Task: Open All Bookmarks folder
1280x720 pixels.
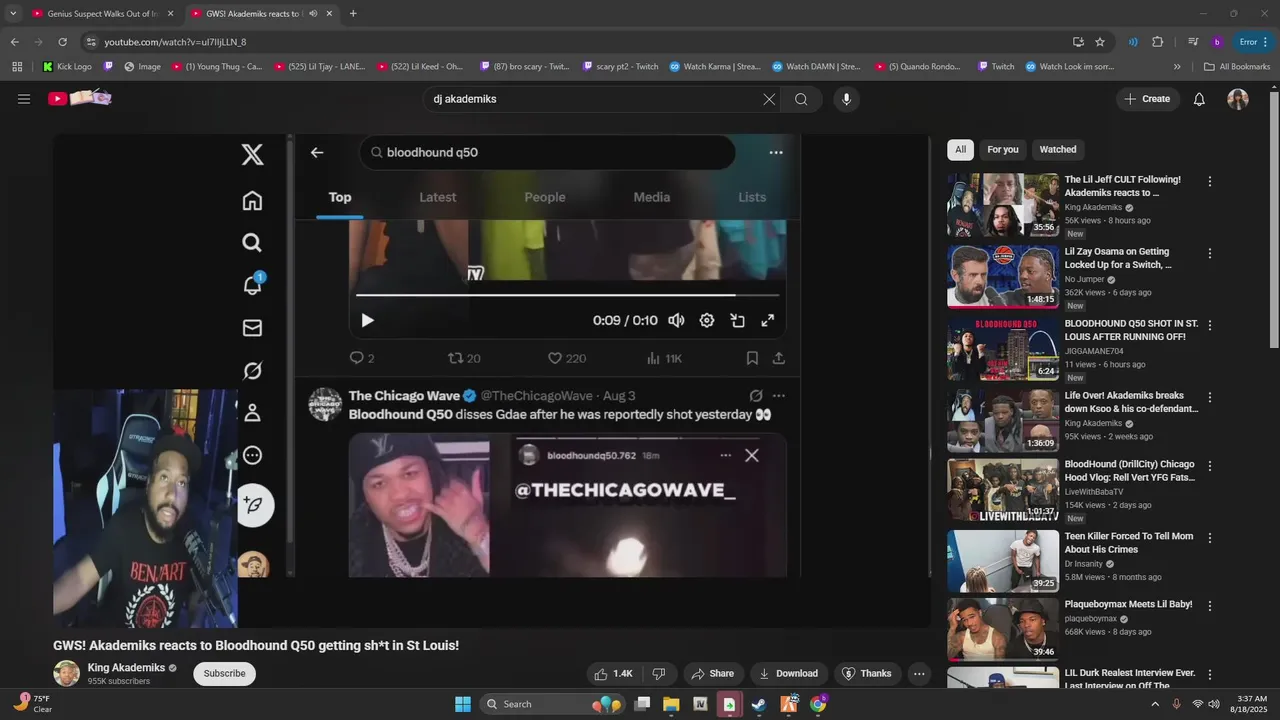Action: pos(1237,67)
